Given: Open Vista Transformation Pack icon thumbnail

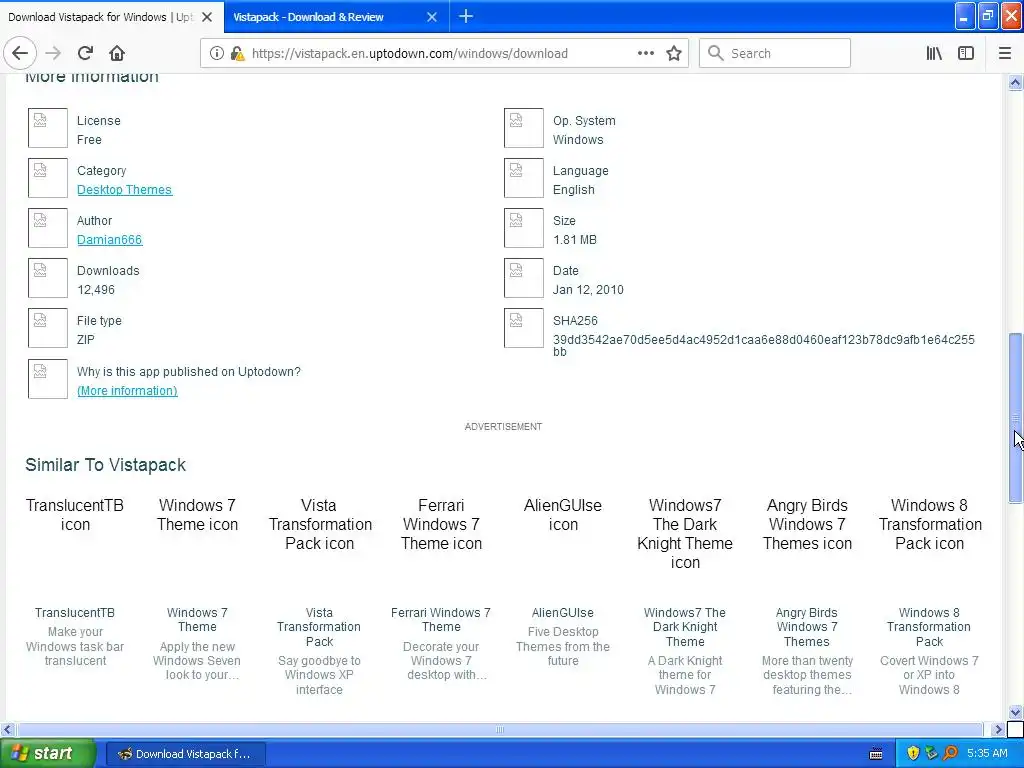Looking at the screenshot, I should (319, 524).
